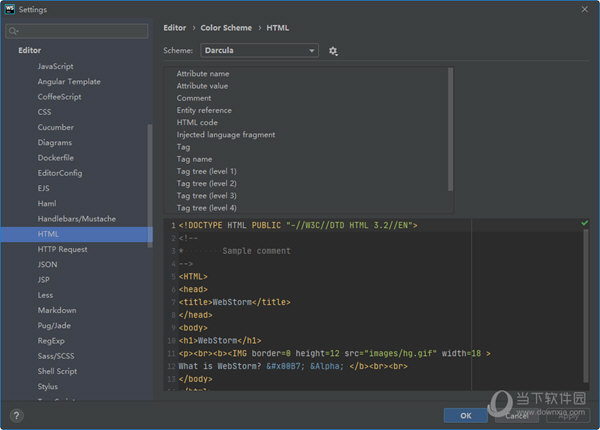Screen dimensions: 600x430
Task: Close the Settings dialog
Action: pos(584,9)
